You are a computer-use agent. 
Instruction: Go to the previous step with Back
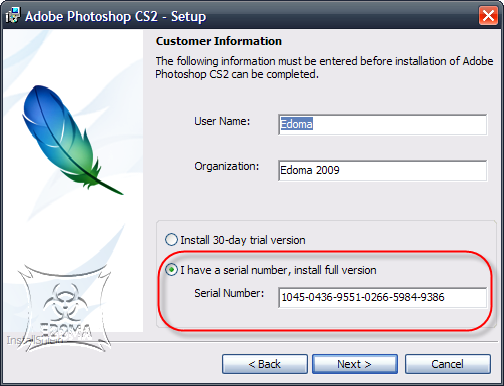pyautogui.click(x=265, y=364)
